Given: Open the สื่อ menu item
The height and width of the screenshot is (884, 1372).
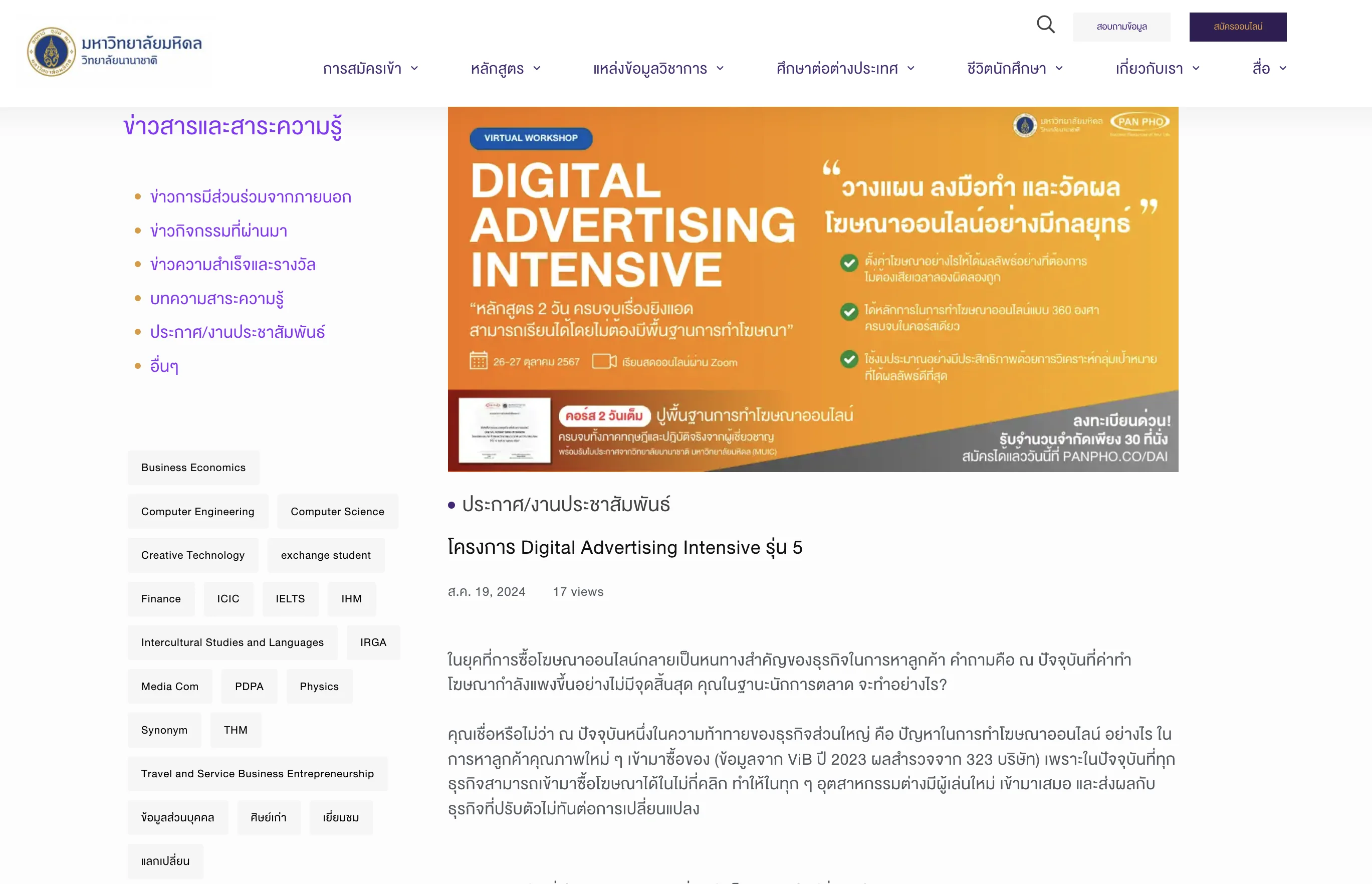Looking at the screenshot, I should click(x=1261, y=68).
